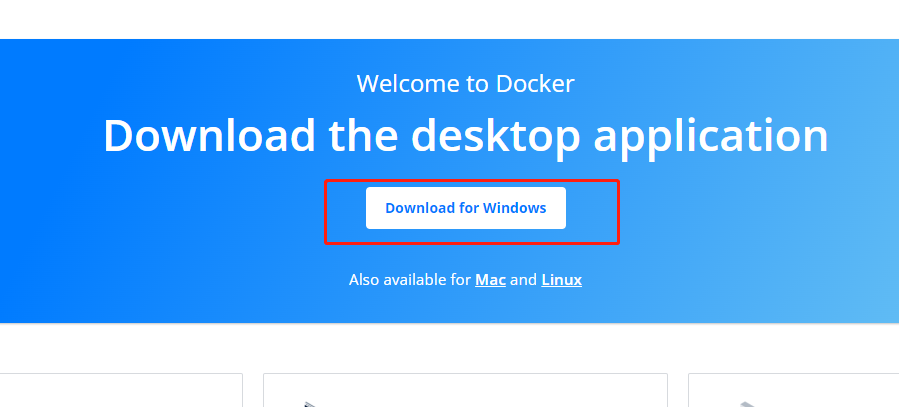Open the Mac download link
The width and height of the screenshot is (899, 407).
click(x=490, y=280)
